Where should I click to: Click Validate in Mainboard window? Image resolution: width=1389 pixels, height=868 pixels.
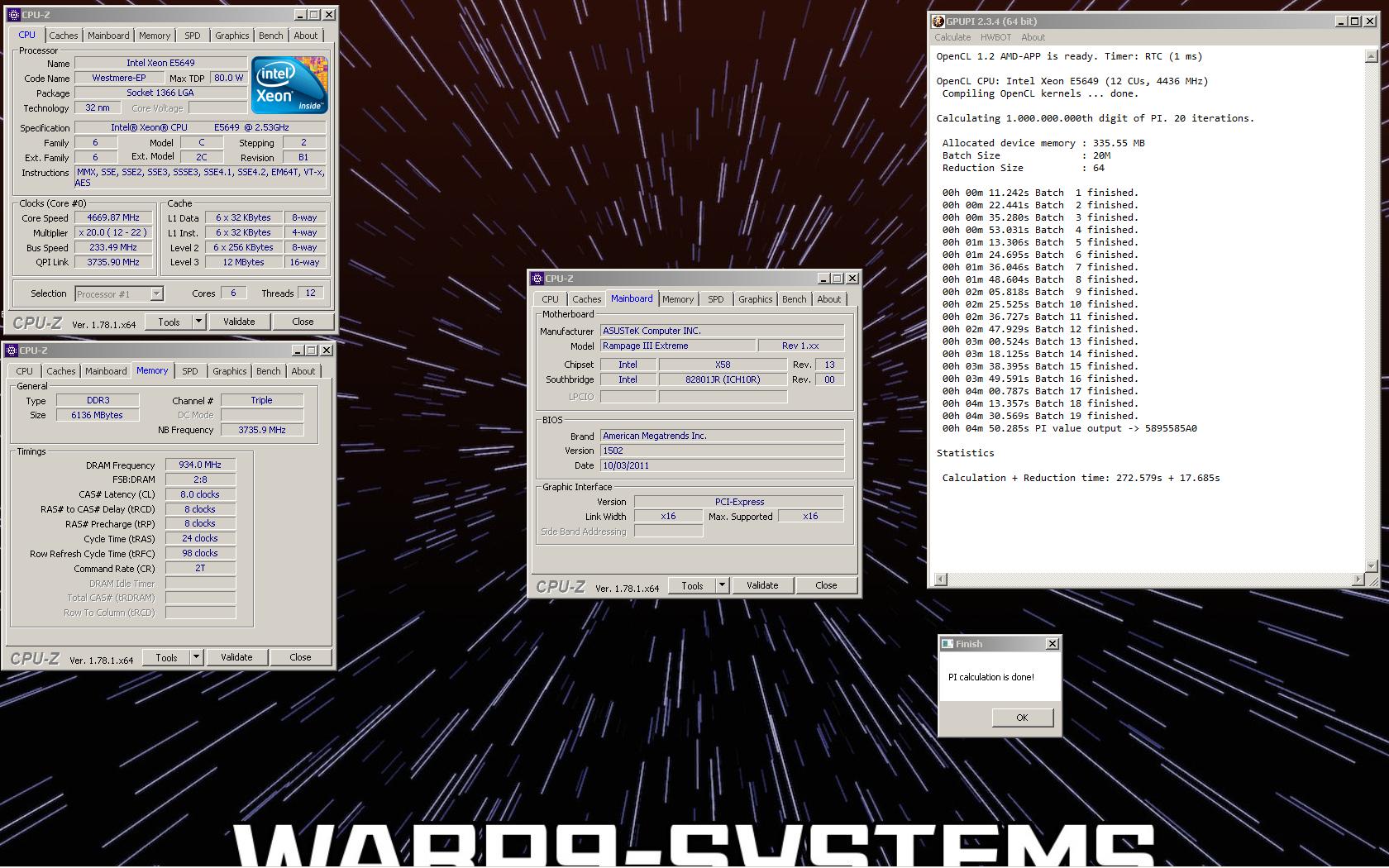pos(762,585)
